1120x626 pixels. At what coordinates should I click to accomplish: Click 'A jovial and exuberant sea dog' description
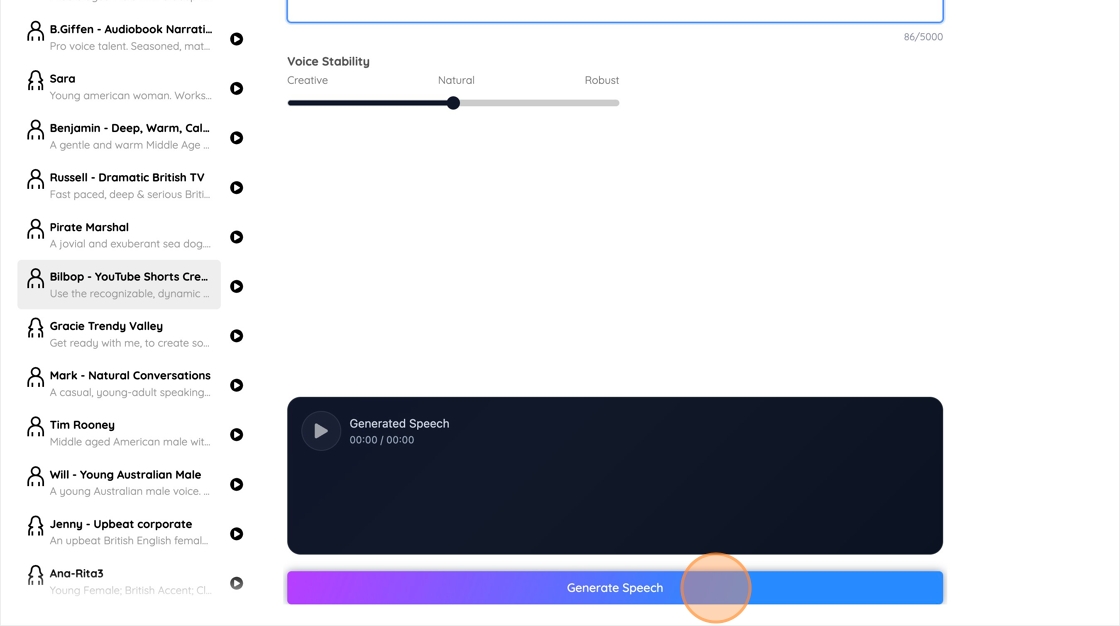[x=130, y=244]
